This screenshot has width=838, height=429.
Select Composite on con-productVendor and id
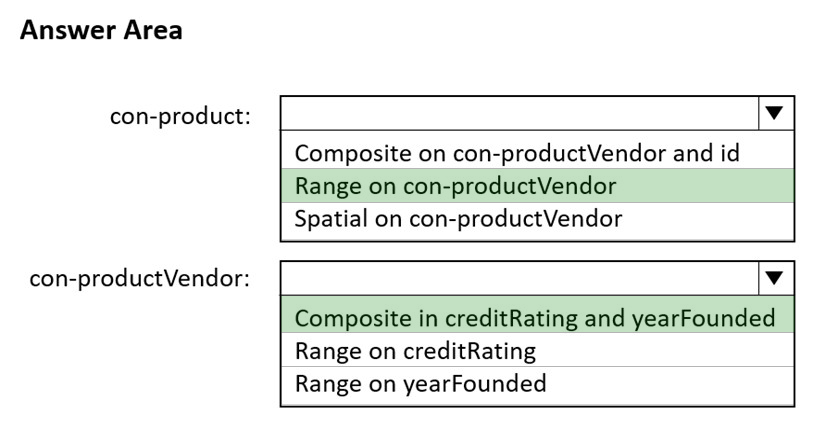pyautogui.click(x=537, y=153)
